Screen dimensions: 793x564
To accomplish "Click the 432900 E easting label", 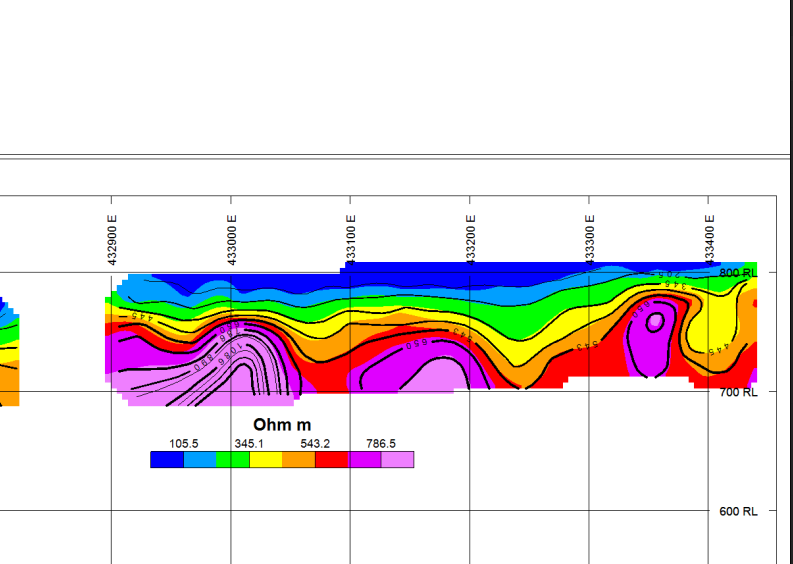I will pos(112,240).
